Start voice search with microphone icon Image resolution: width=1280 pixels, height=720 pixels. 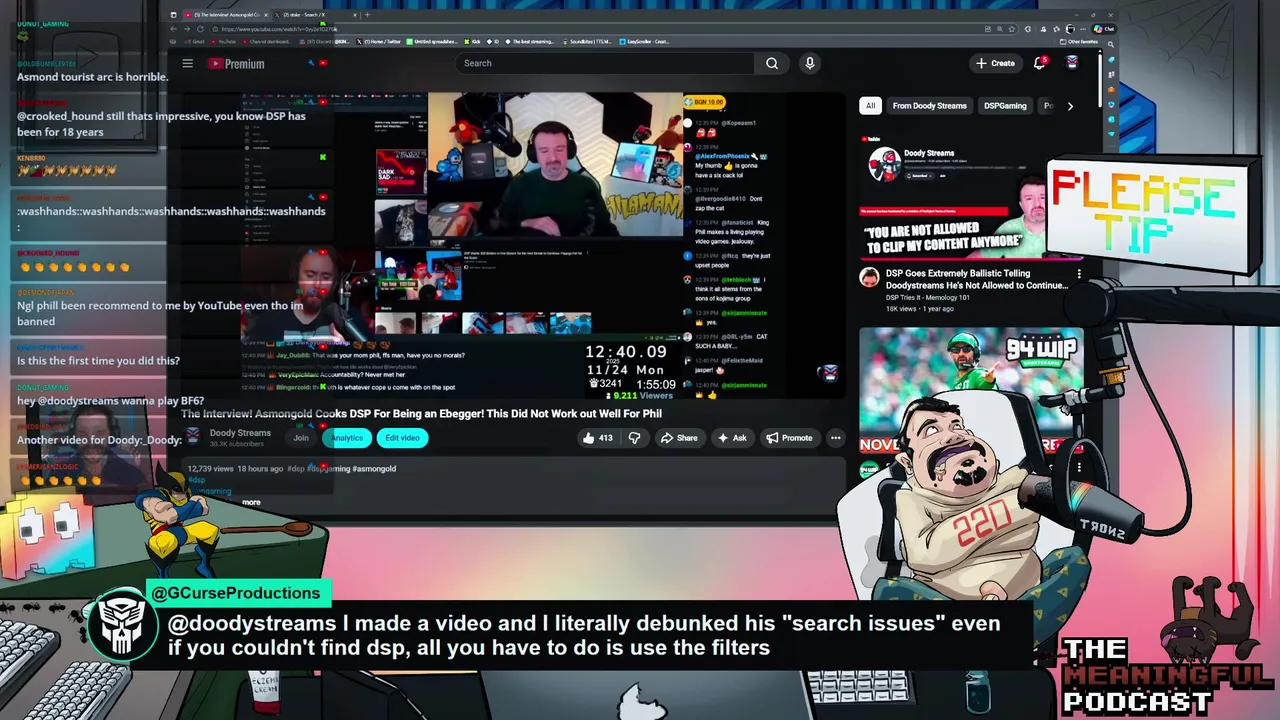coord(810,63)
